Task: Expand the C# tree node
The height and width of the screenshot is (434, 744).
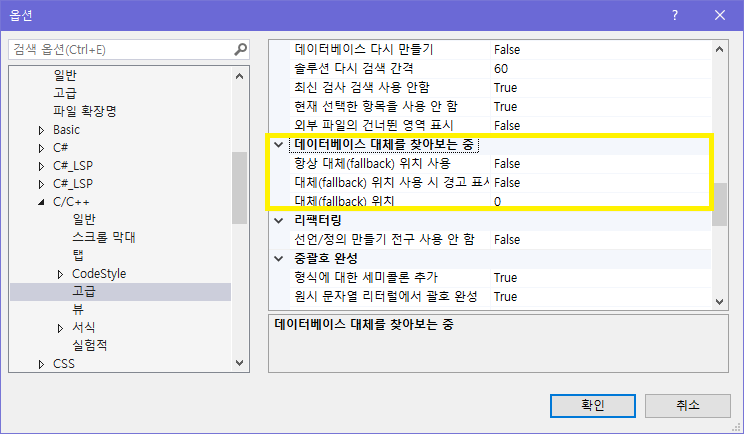Action: pos(41,148)
